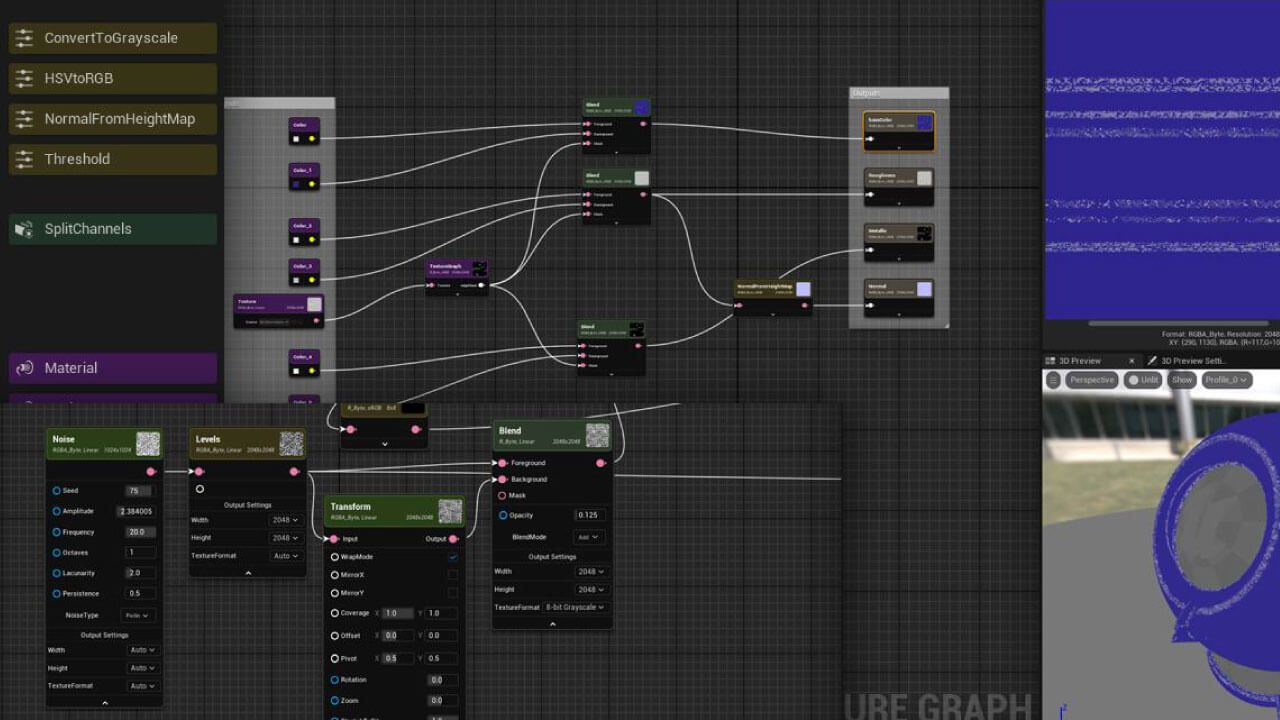Open the Width dropdown in Levels node
Screen dimensions: 1280x720
coord(284,520)
